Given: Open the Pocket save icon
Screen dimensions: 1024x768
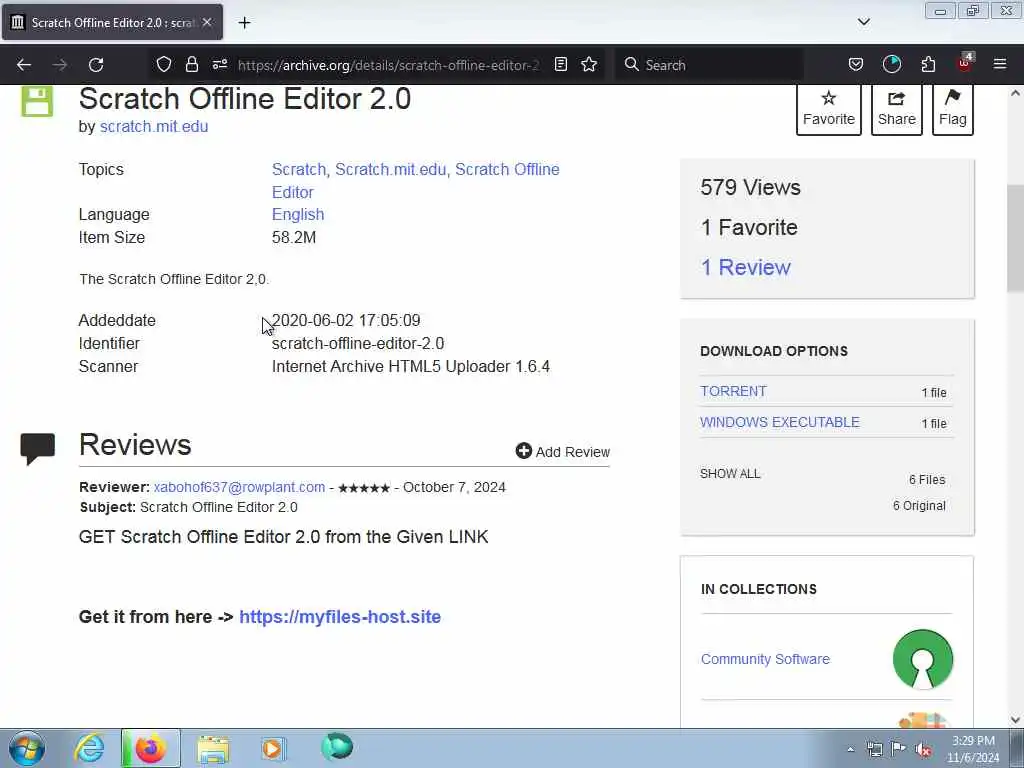Looking at the screenshot, I should 856,64.
